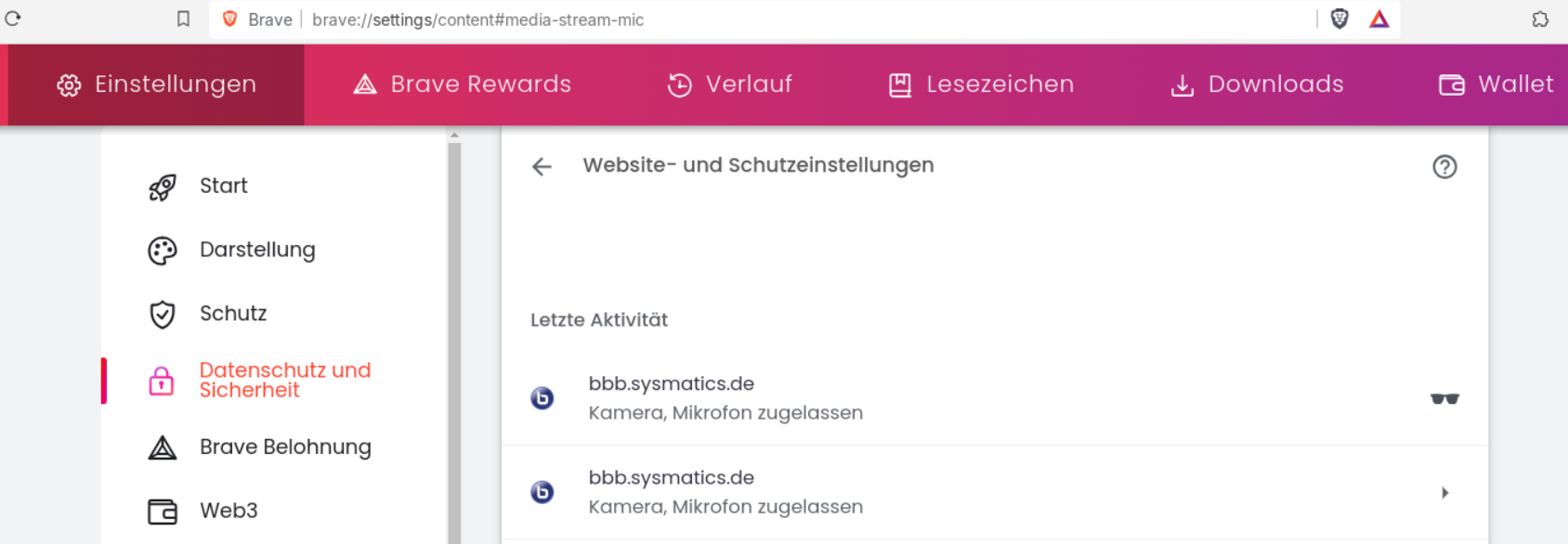Open Brave Shields lion icon

click(1339, 19)
